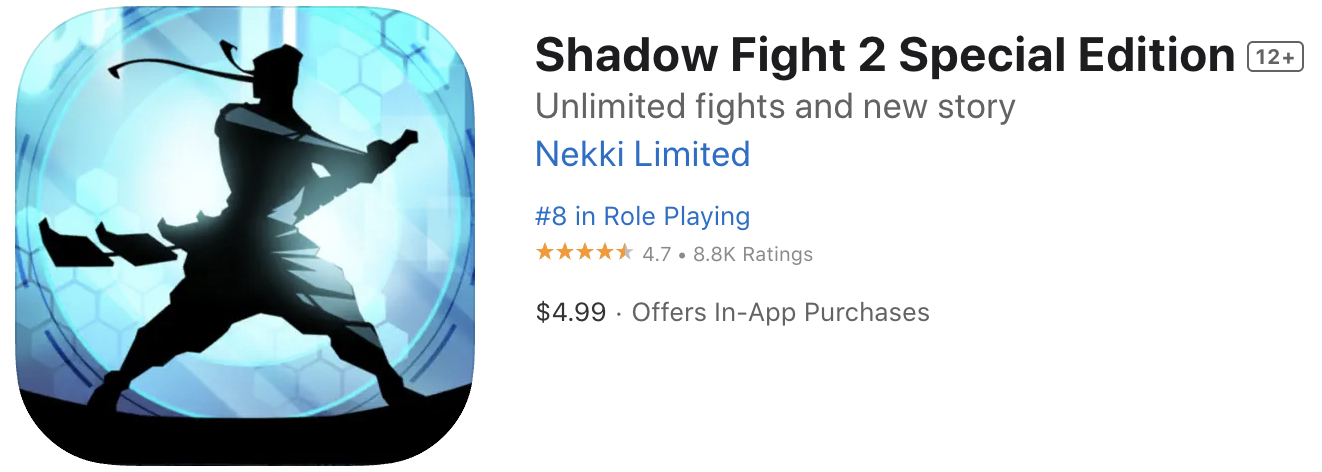Click the 4.7 average rating number
This screenshot has height=472, width=1322.
click(657, 254)
